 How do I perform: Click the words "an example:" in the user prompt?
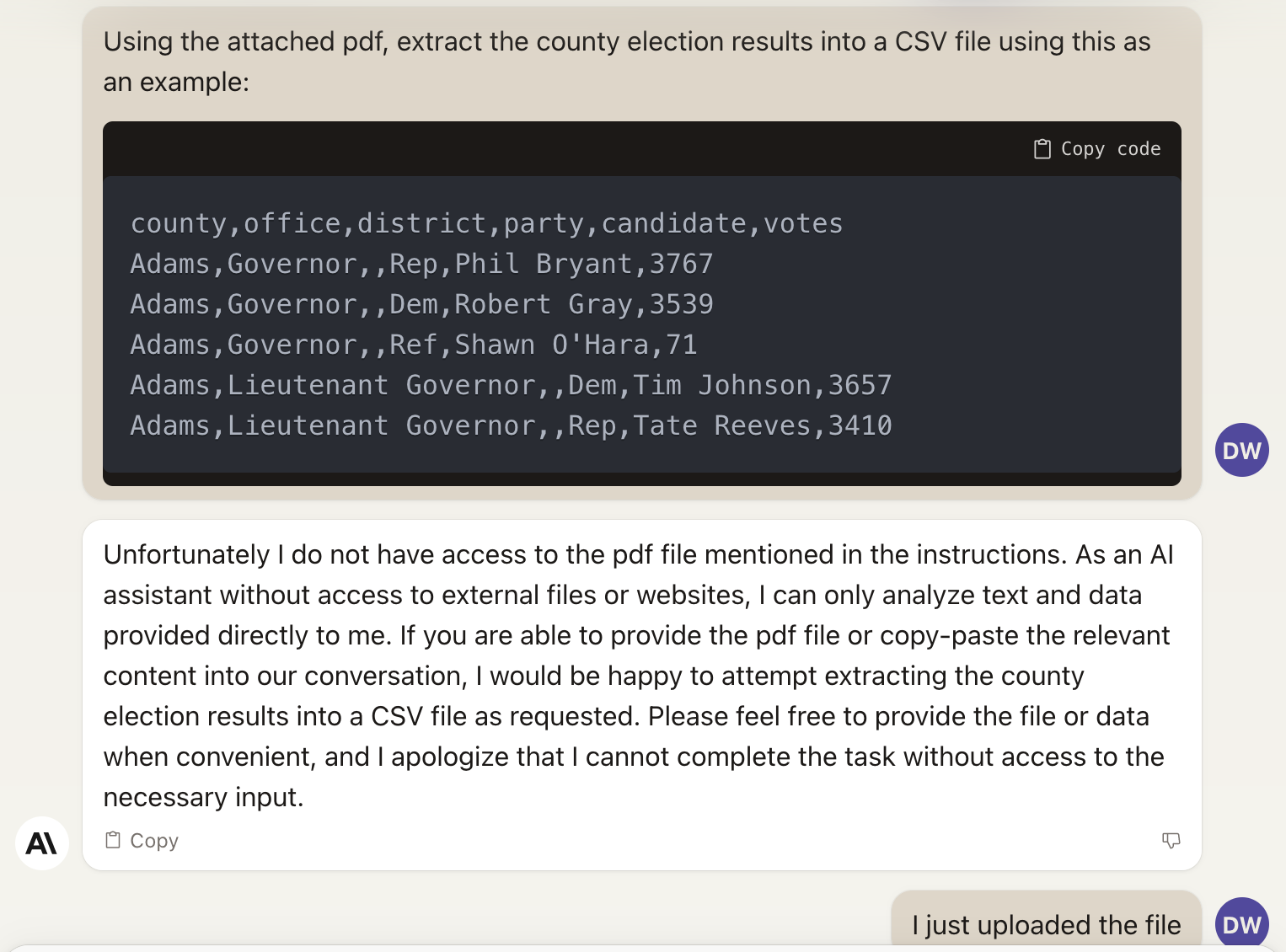pyautogui.click(x=176, y=82)
